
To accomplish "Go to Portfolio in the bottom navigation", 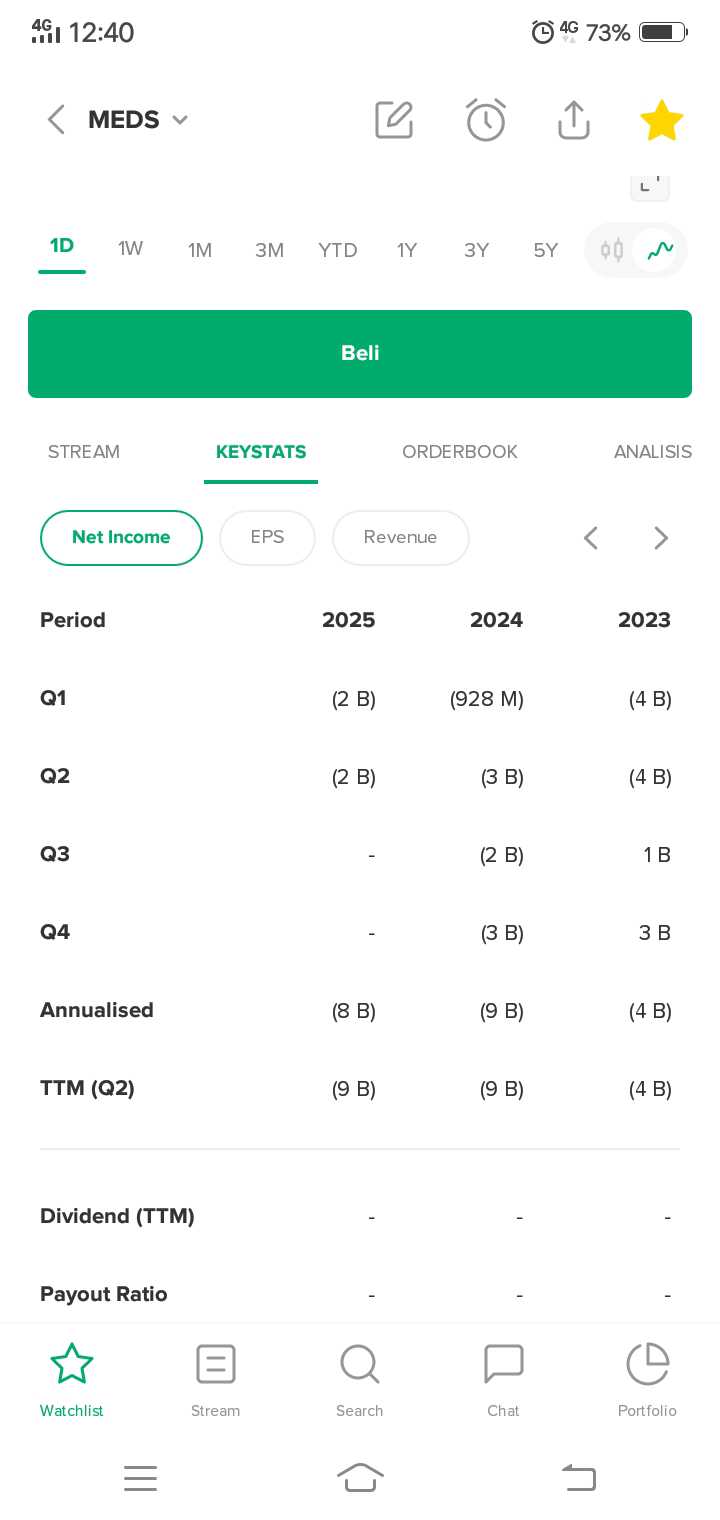I will click(x=647, y=1380).
